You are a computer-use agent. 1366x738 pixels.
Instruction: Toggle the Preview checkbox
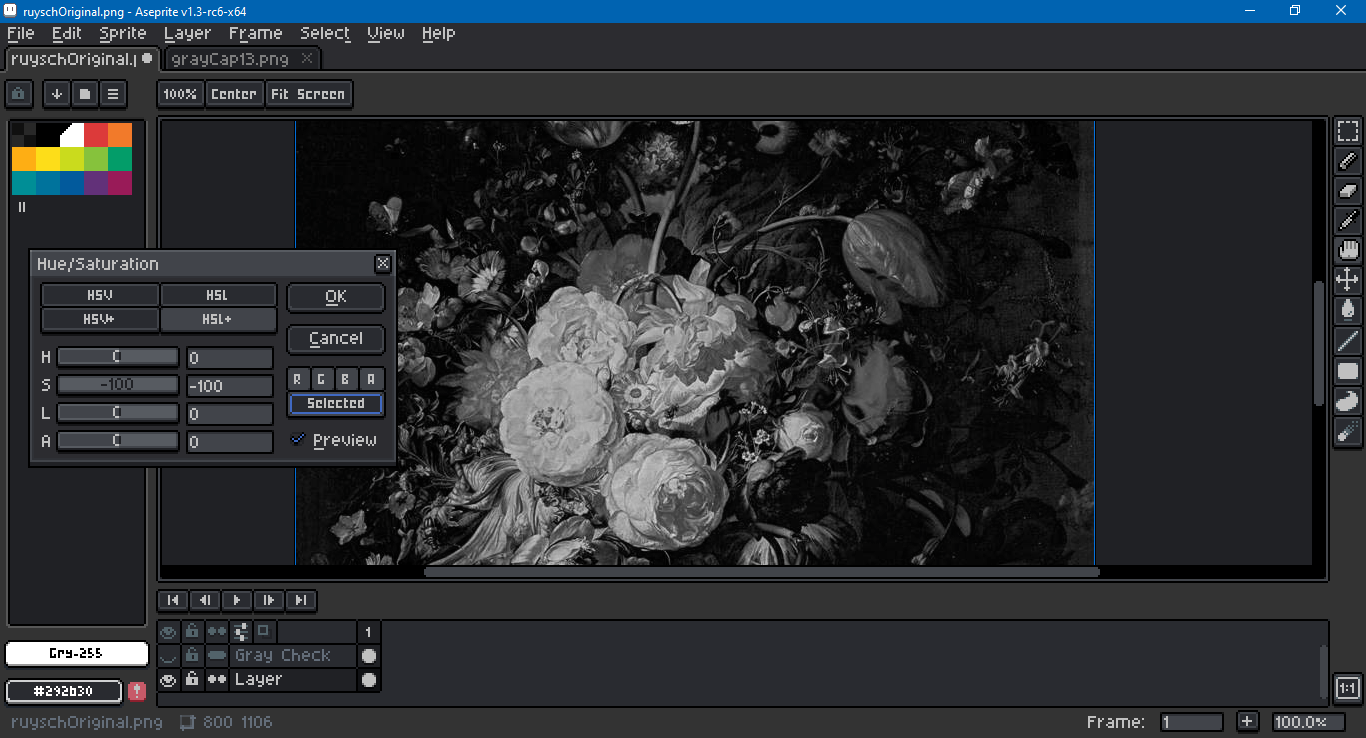tap(298, 439)
